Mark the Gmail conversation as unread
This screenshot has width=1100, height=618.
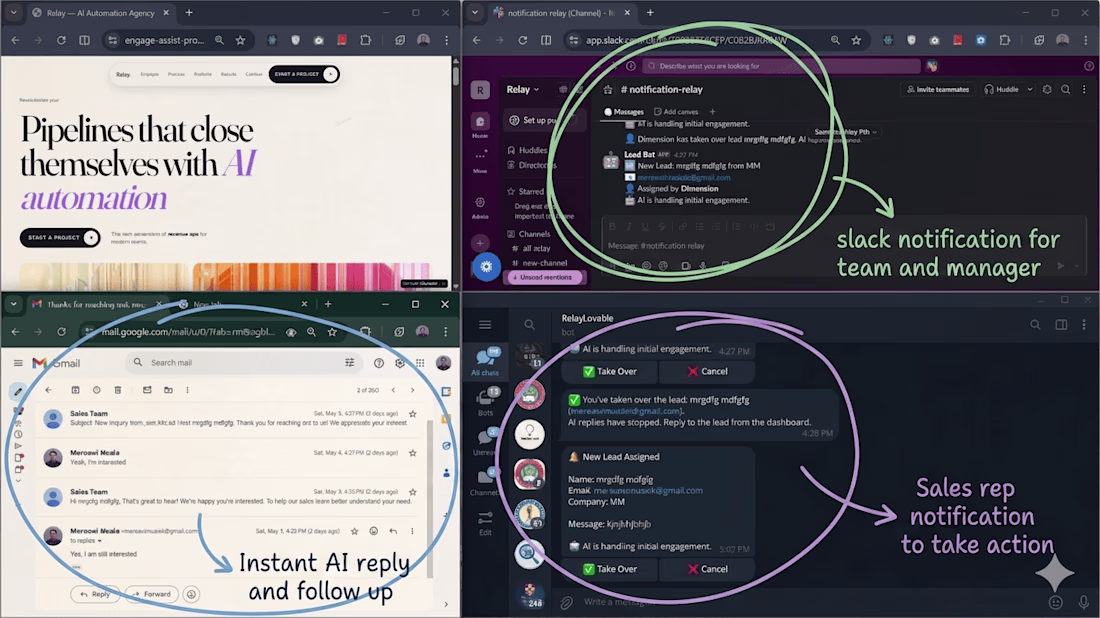pyautogui.click(x=147, y=390)
